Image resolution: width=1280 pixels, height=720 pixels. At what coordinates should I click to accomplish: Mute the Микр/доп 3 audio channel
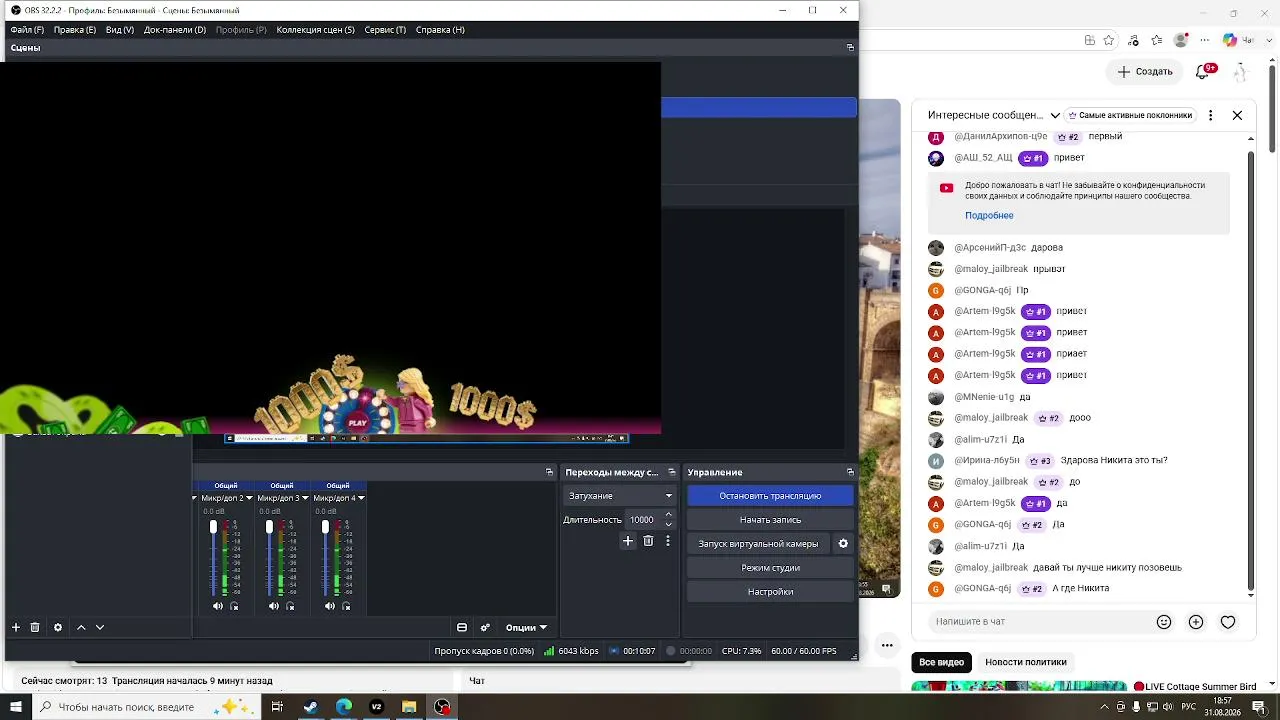pos(274,606)
